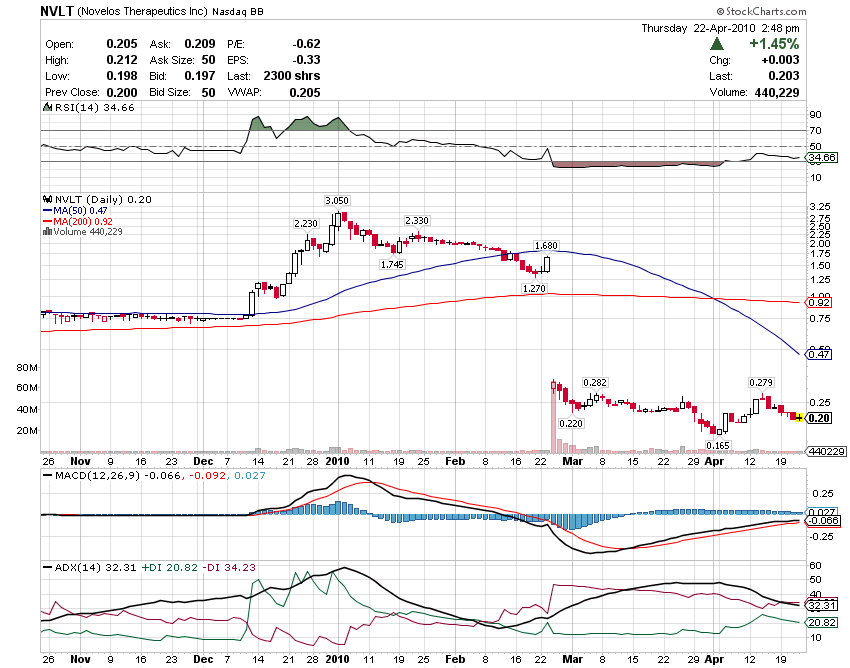The width and height of the screenshot is (850, 668).
Task: Click the MACD(12,26,9) indicator label
Action: 98,476
